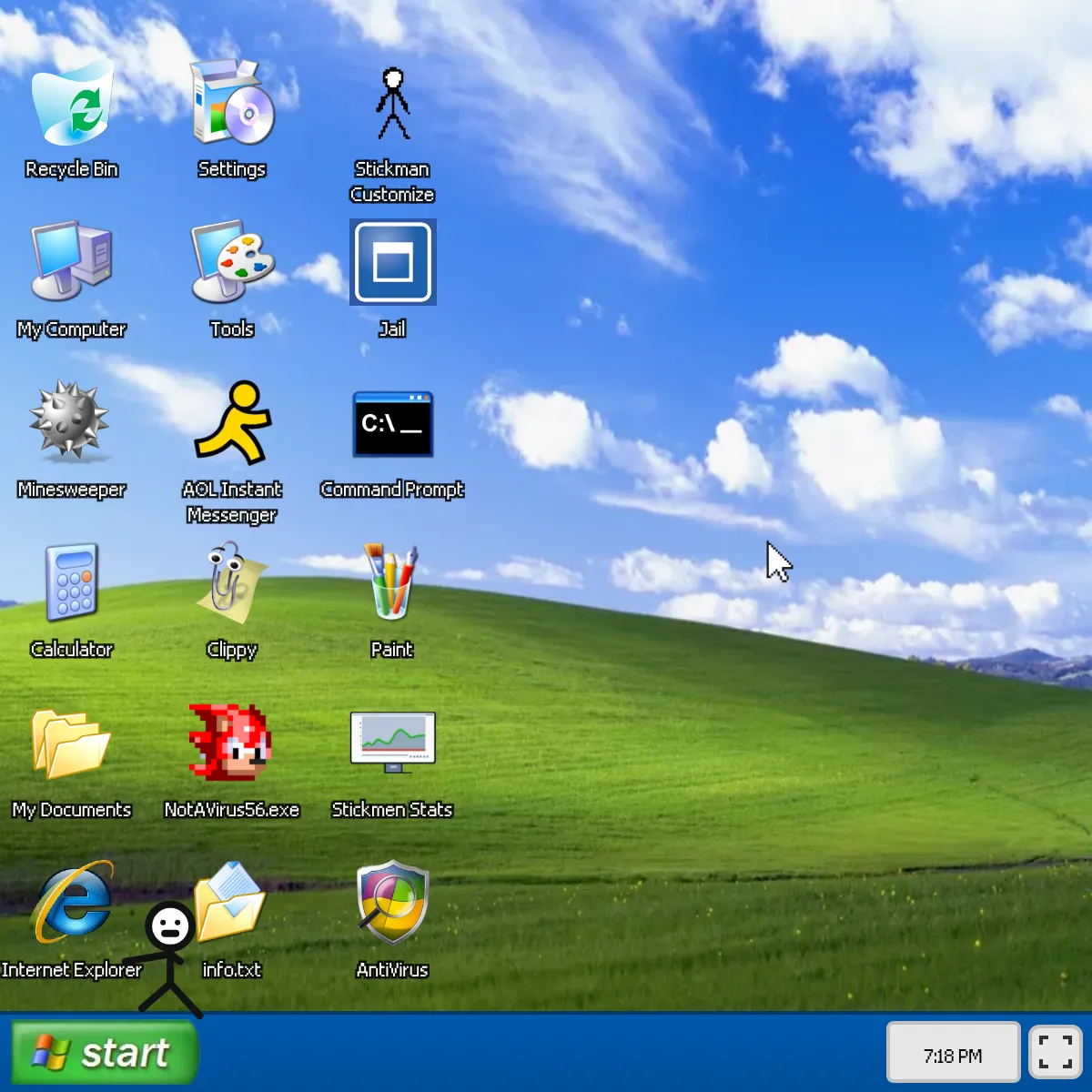Launch Minesweeper from the desktop

pyautogui.click(x=72, y=420)
